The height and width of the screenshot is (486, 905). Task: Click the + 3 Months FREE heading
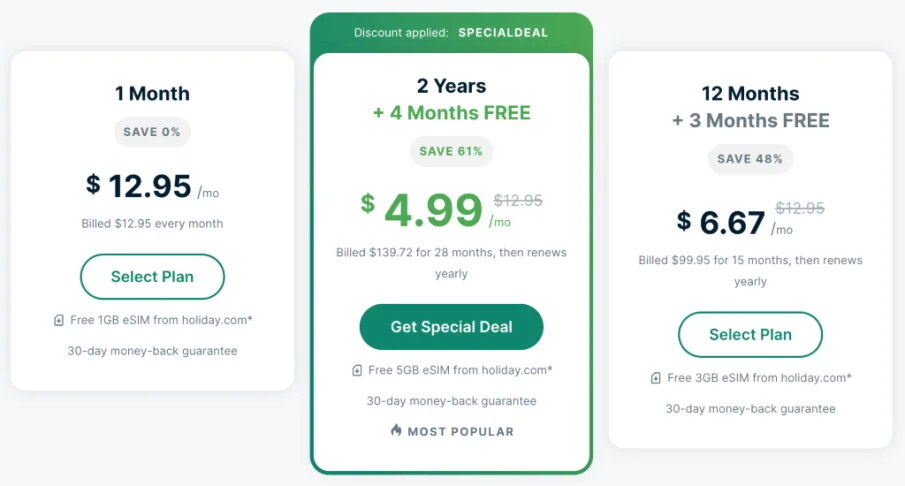click(x=750, y=121)
